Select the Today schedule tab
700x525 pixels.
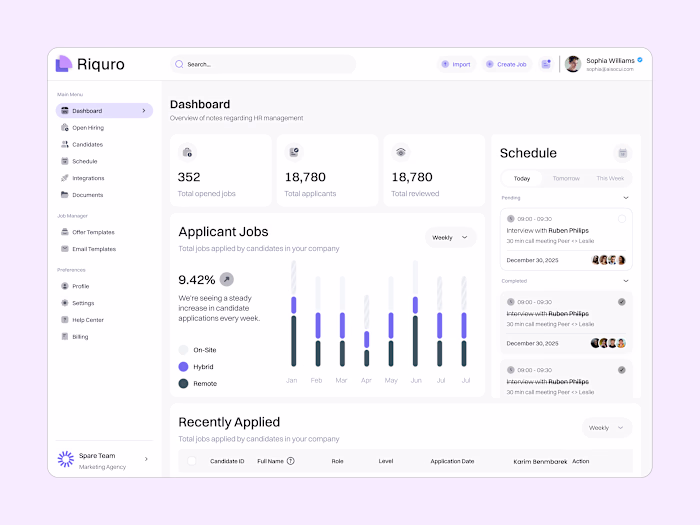pyautogui.click(x=521, y=178)
